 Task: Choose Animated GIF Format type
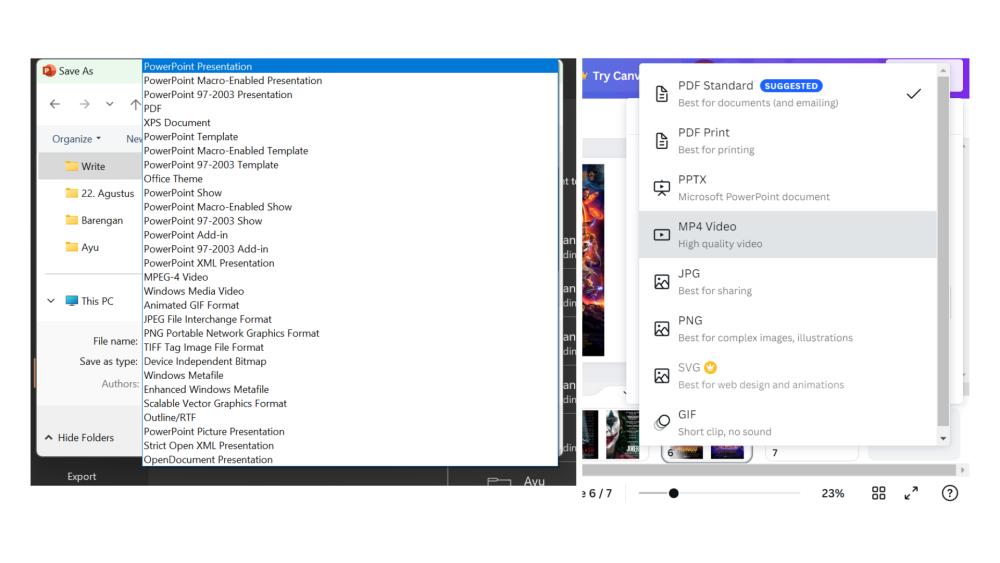point(350,305)
